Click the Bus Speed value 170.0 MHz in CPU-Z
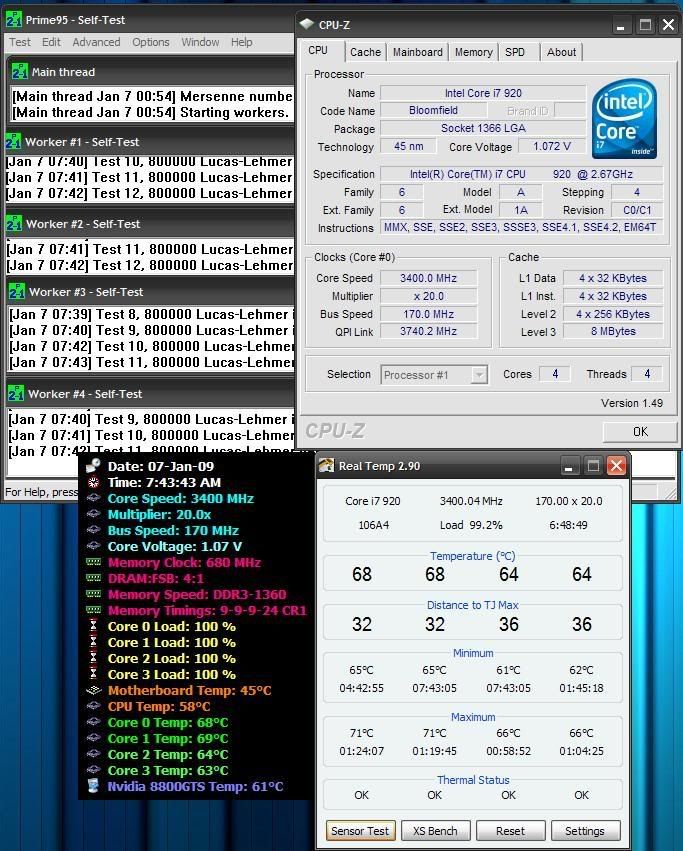 [x=428, y=314]
